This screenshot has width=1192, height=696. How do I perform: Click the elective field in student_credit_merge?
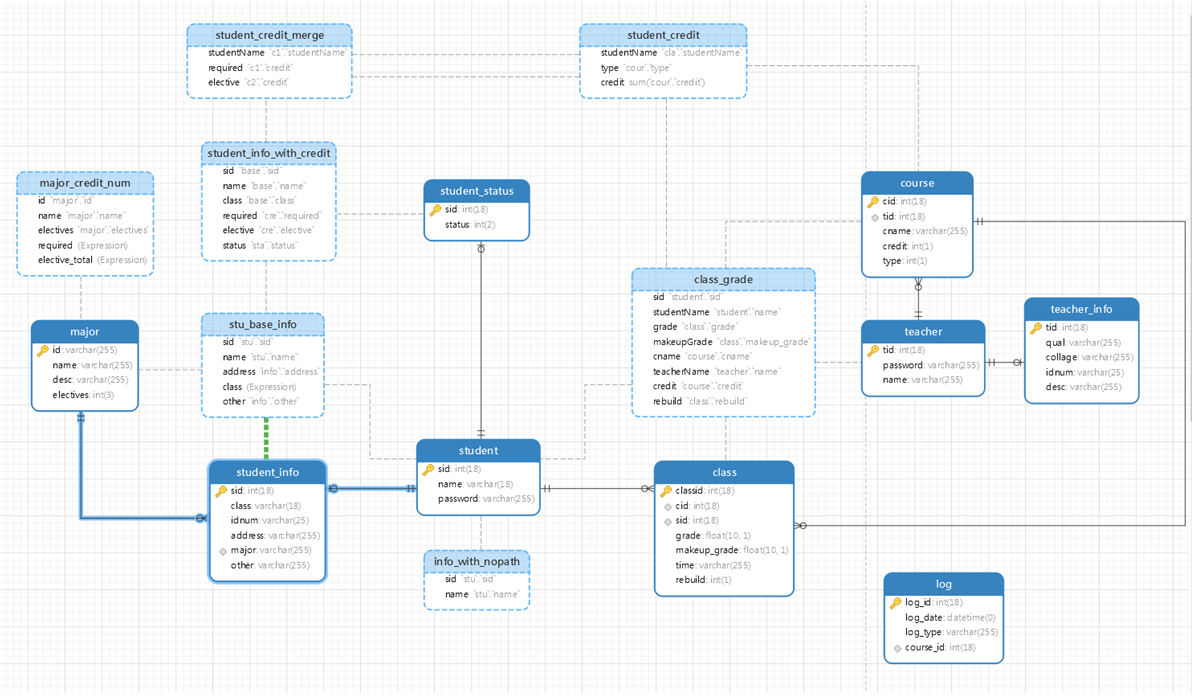249,83
